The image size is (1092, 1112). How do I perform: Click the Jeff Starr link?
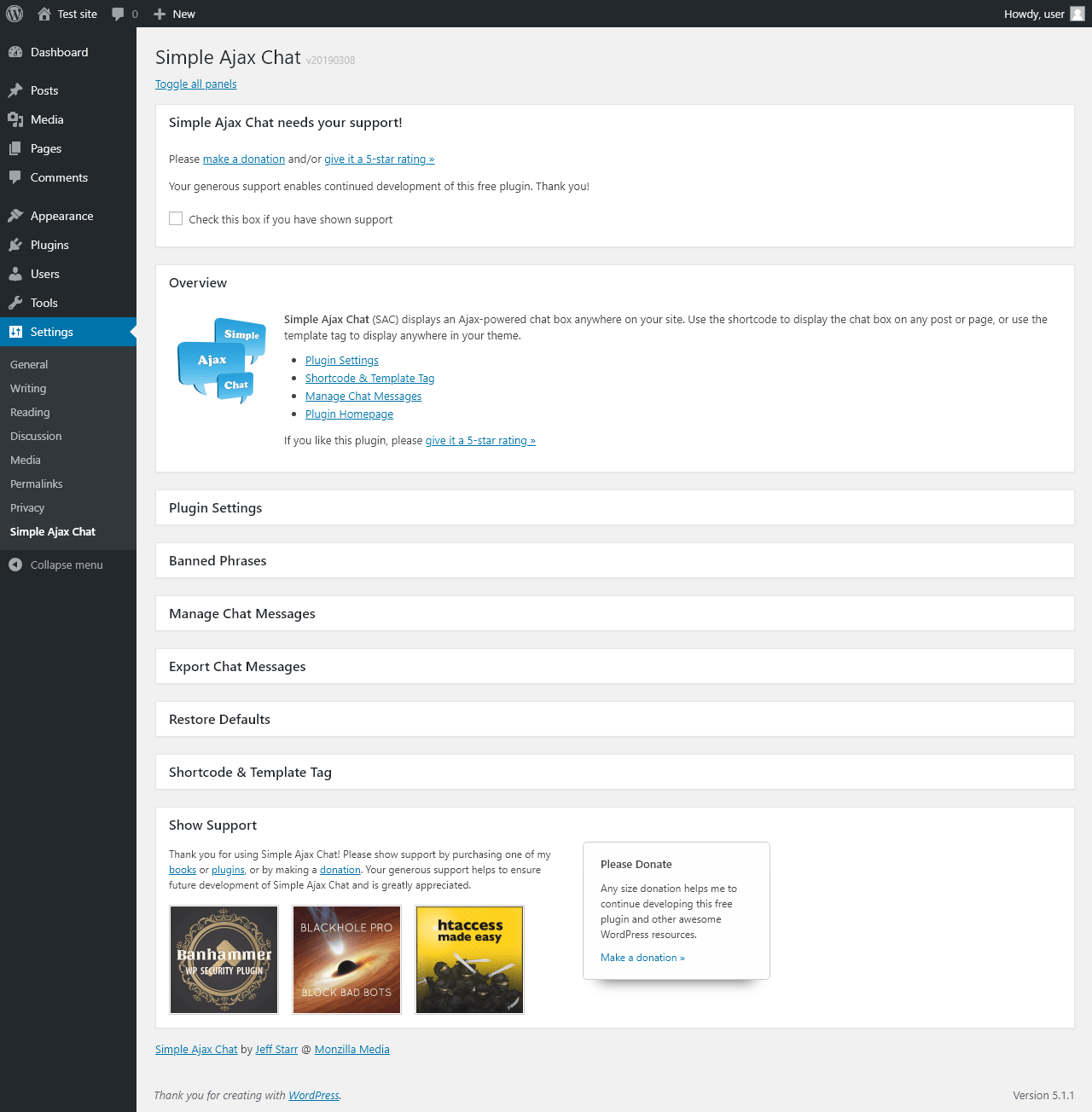click(276, 1049)
